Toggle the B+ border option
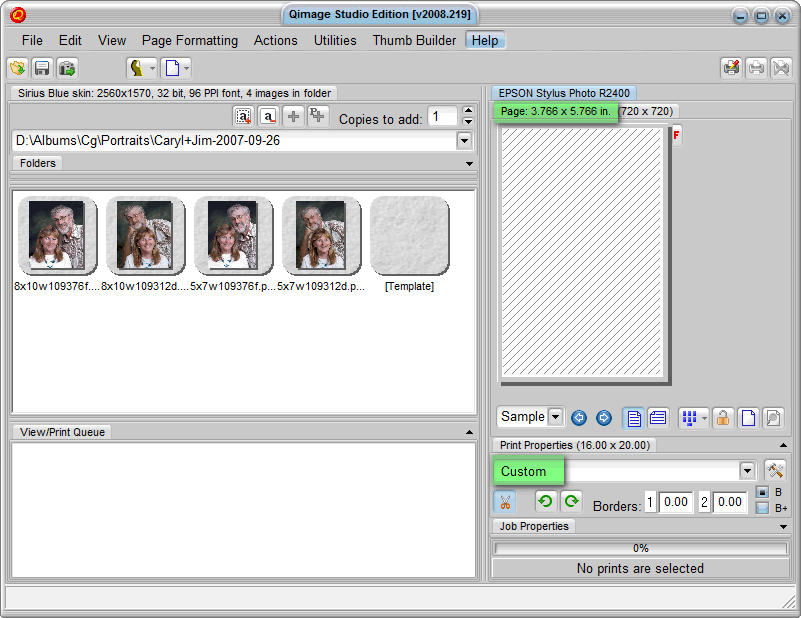 point(762,508)
